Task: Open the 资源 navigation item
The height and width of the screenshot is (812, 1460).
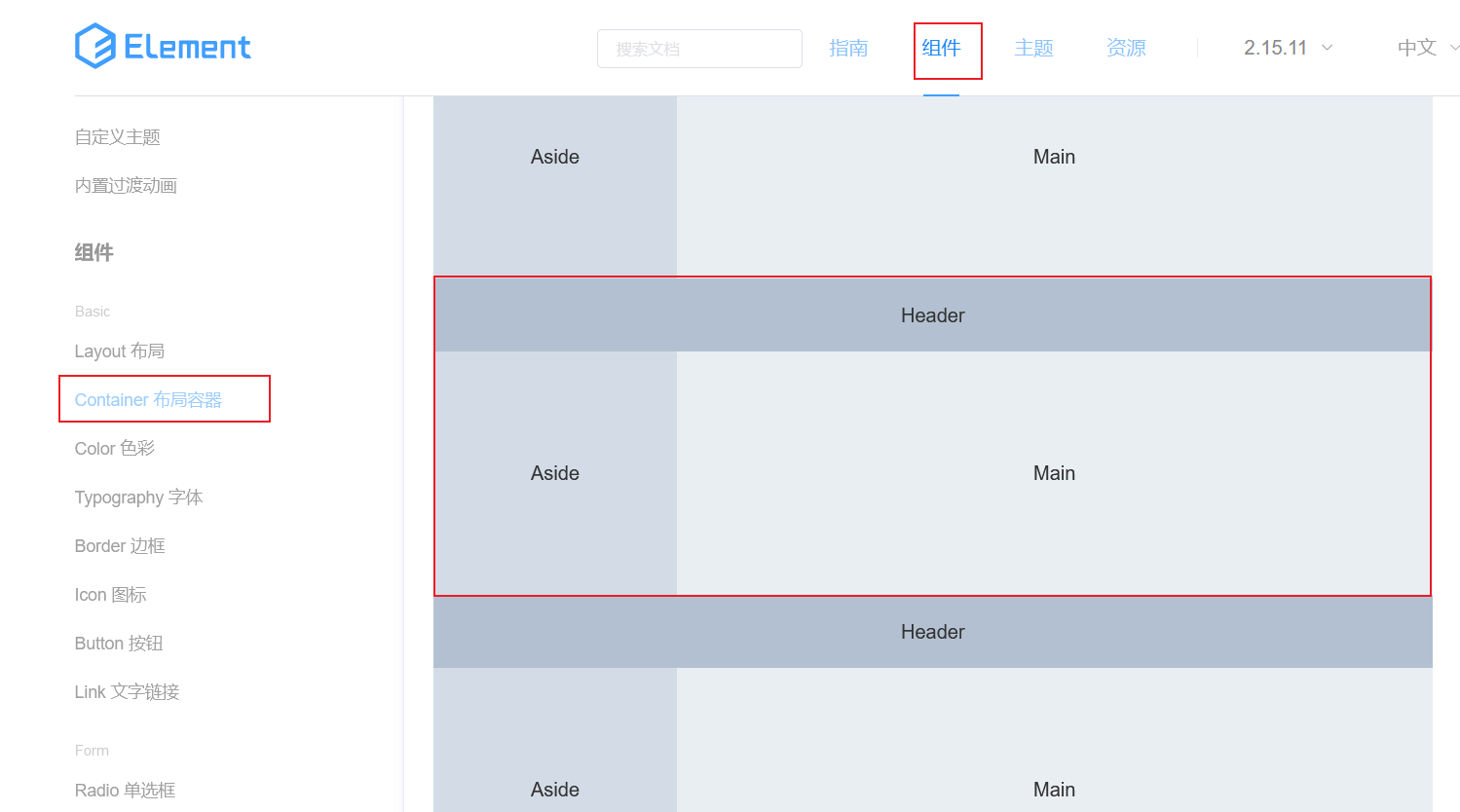Action: [1126, 48]
